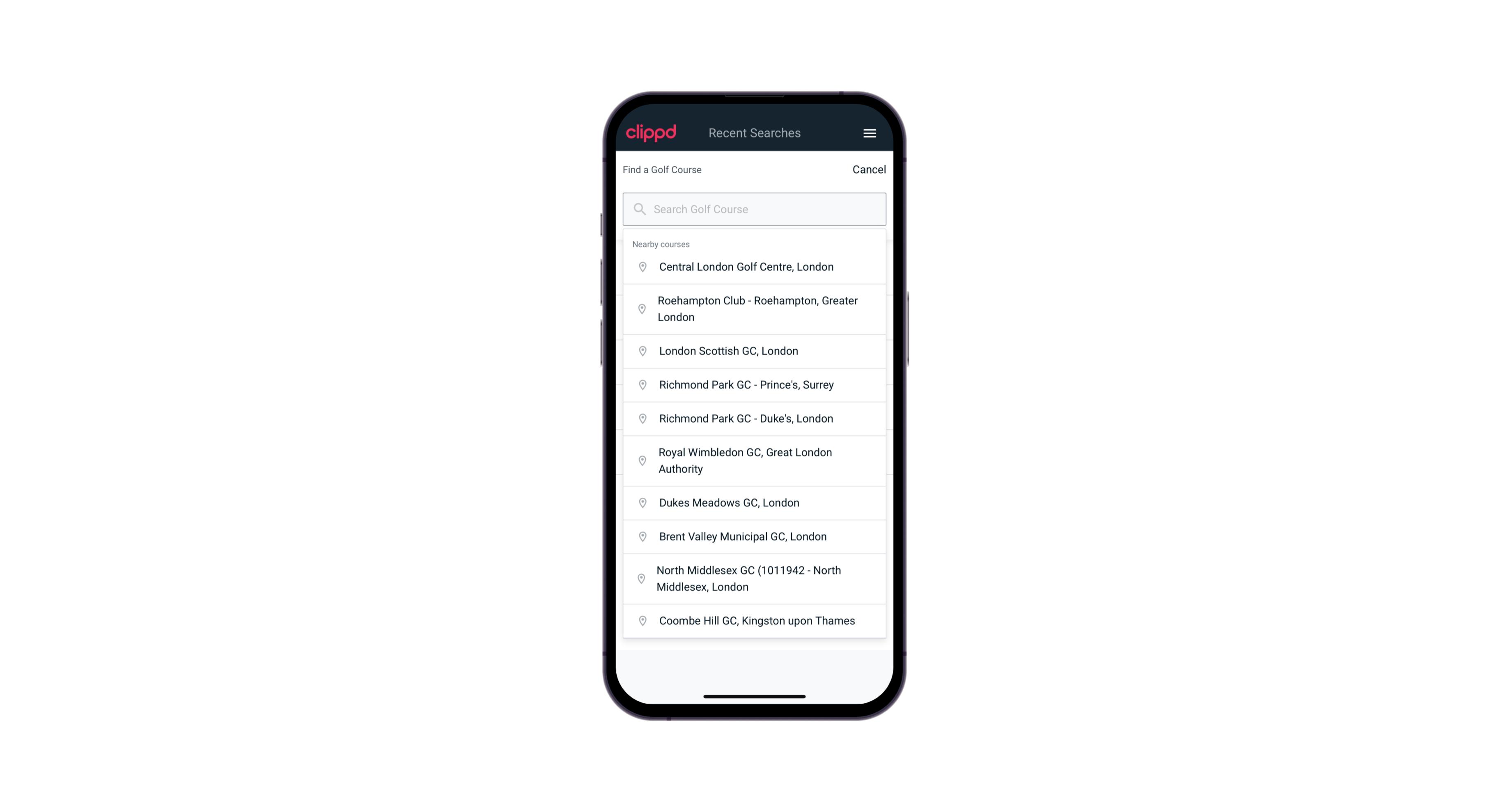
Task: Click the location pin icon for Richmond Park GC Prince's
Action: tap(641, 385)
